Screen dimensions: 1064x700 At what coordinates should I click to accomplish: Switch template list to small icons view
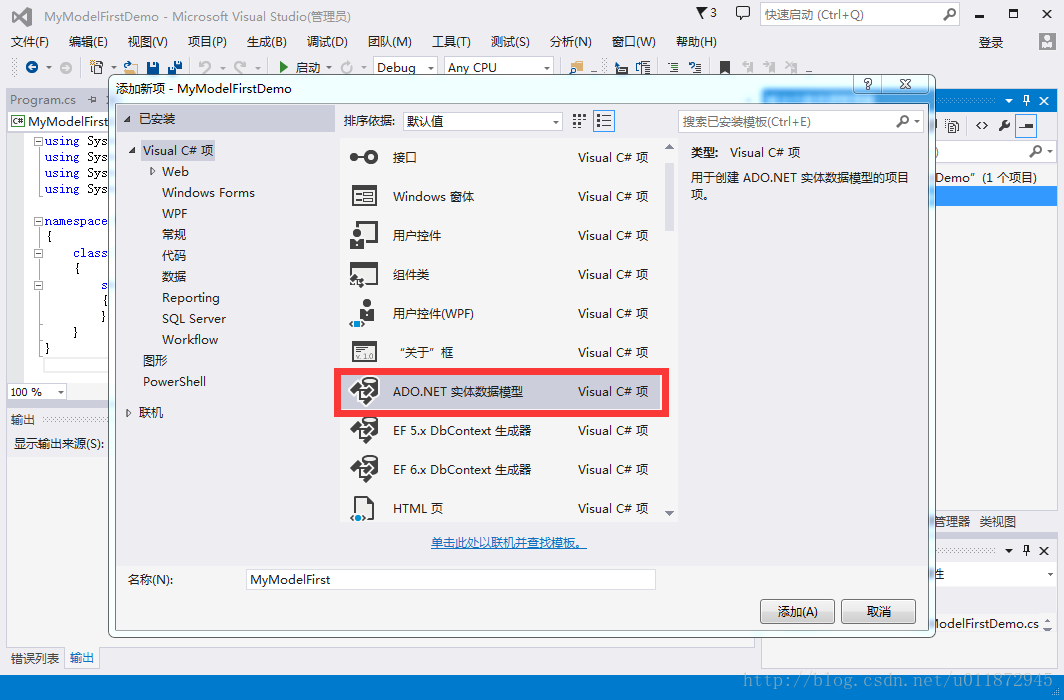click(x=579, y=121)
